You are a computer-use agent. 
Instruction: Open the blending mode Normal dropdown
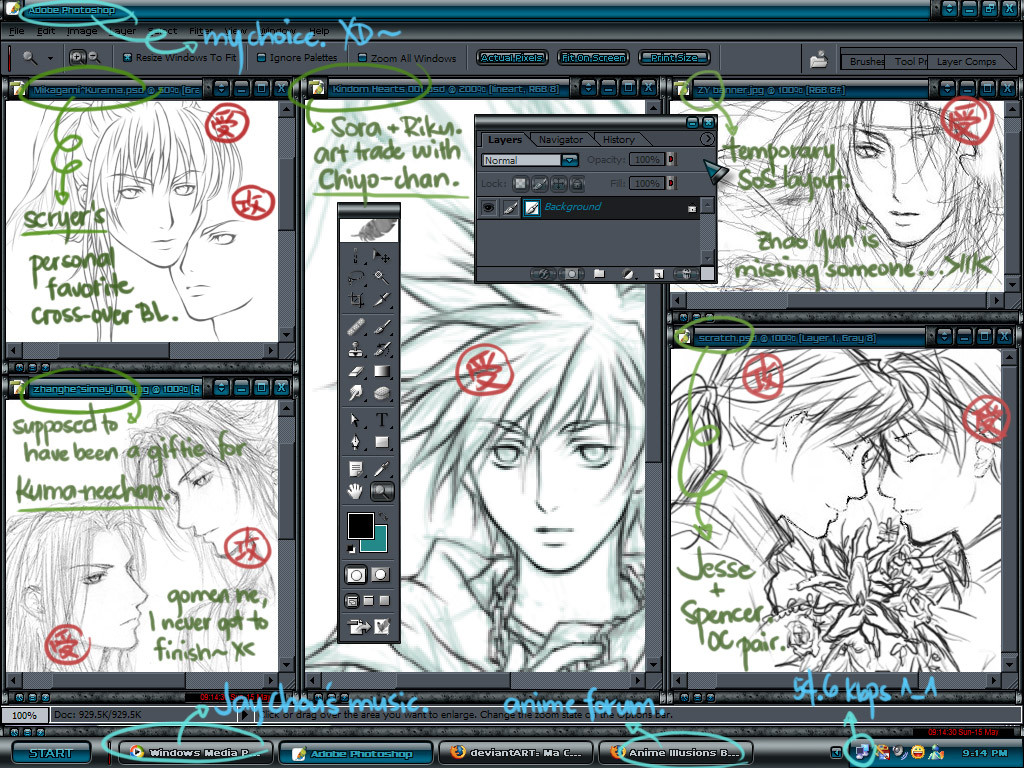(569, 160)
